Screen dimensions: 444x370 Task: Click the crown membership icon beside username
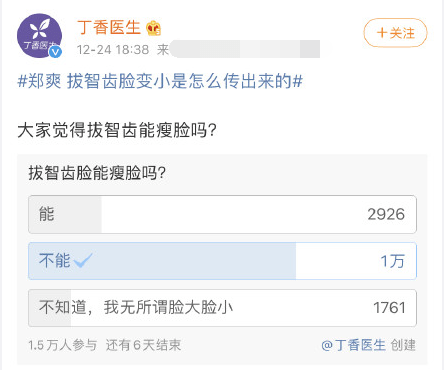pos(154,28)
